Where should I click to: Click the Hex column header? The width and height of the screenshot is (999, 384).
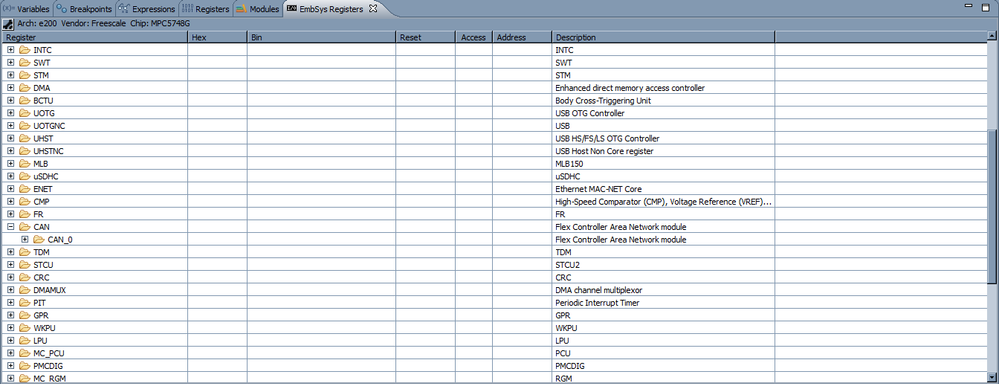tap(217, 38)
